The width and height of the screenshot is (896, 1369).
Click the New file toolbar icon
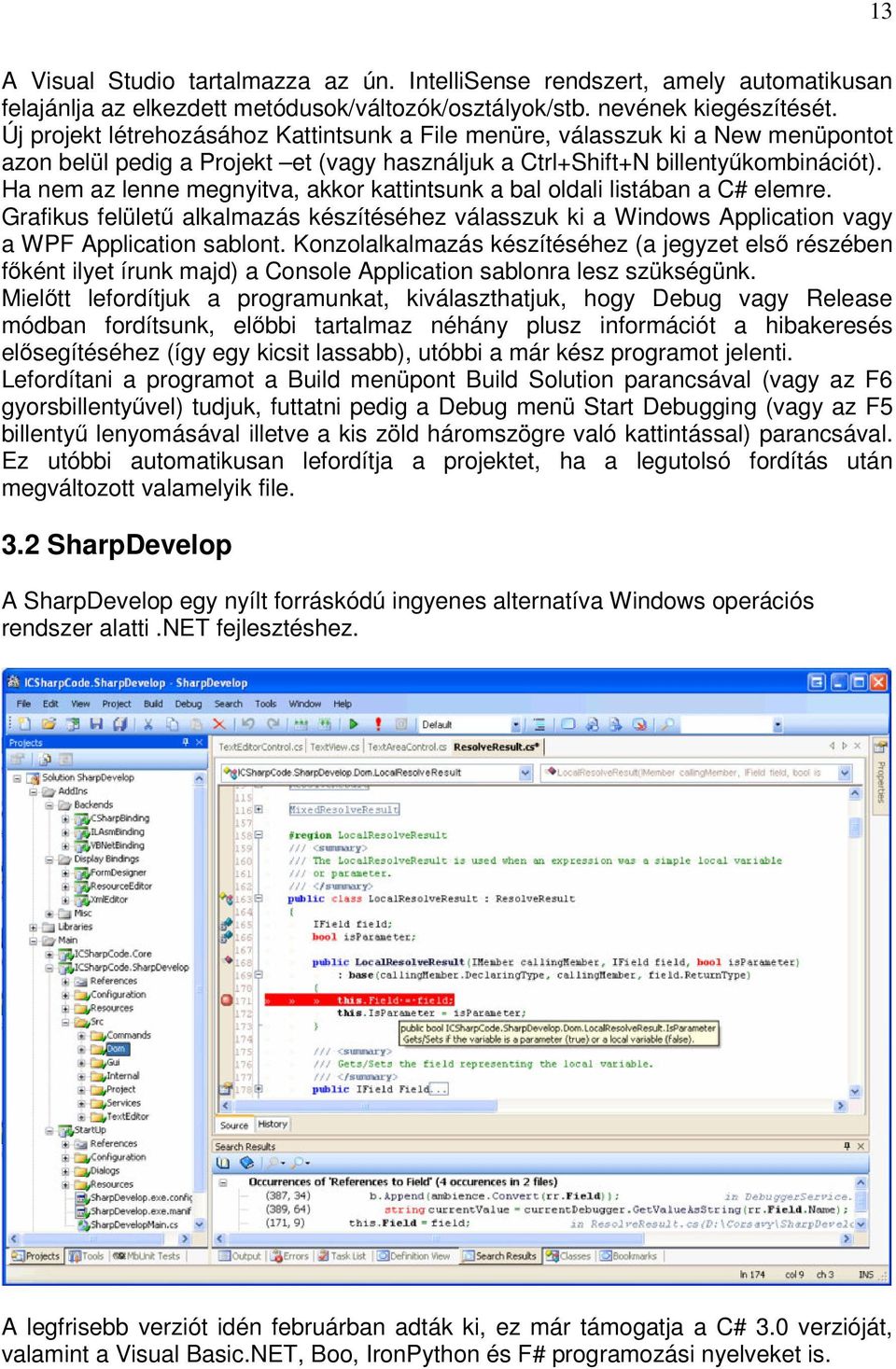[x=25, y=724]
